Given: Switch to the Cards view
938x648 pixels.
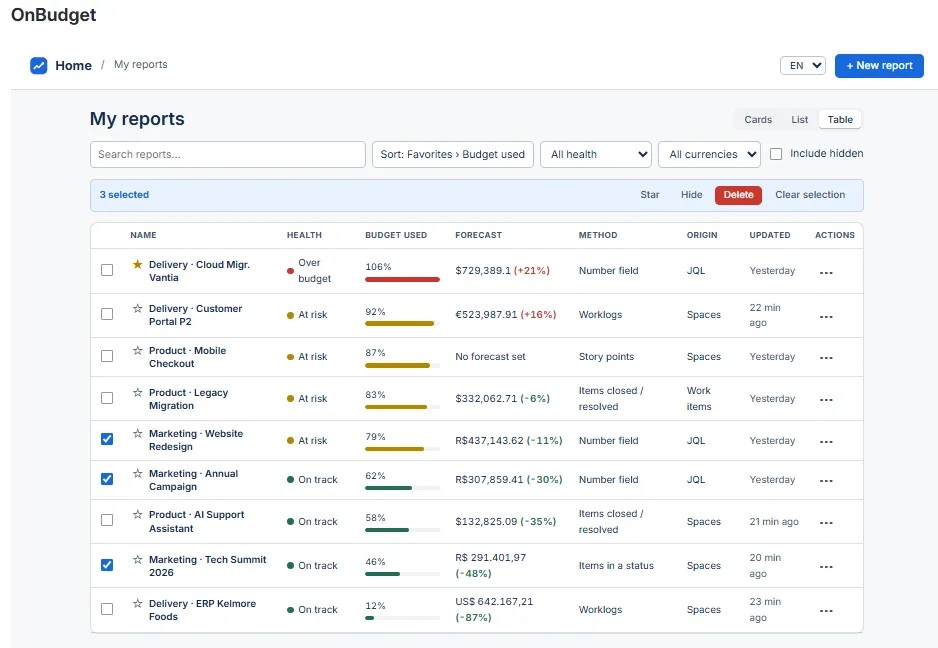Looking at the screenshot, I should (x=758, y=120).
